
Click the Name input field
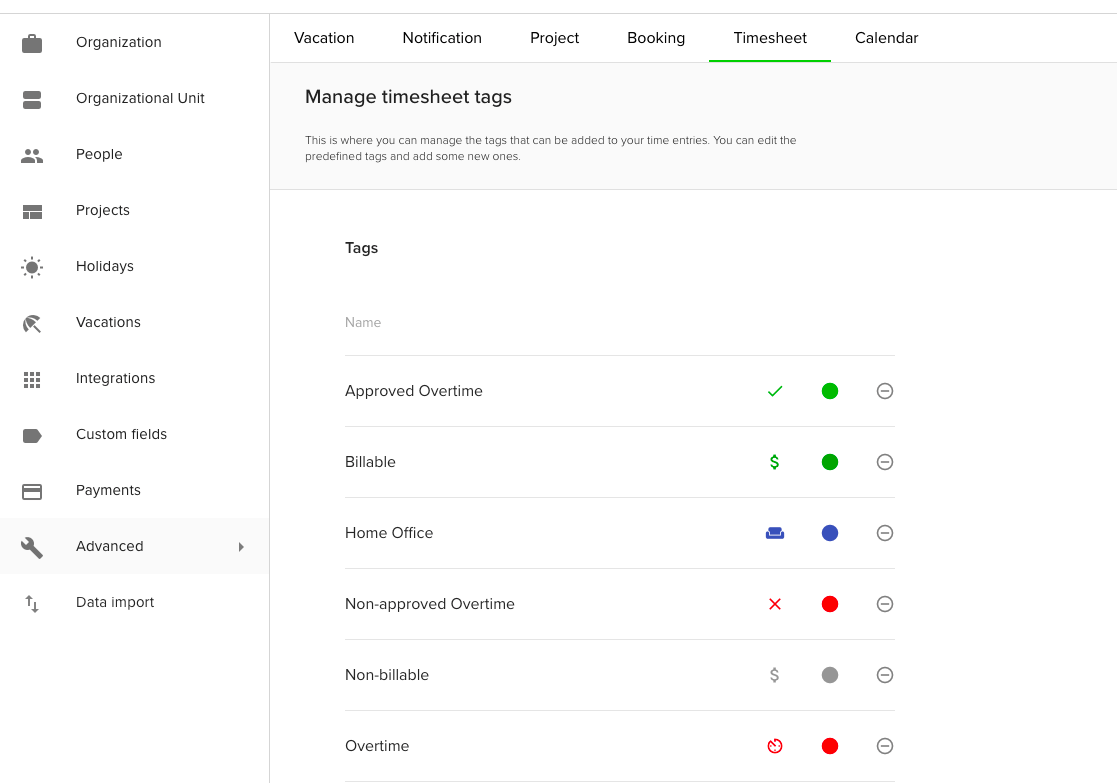(500, 322)
